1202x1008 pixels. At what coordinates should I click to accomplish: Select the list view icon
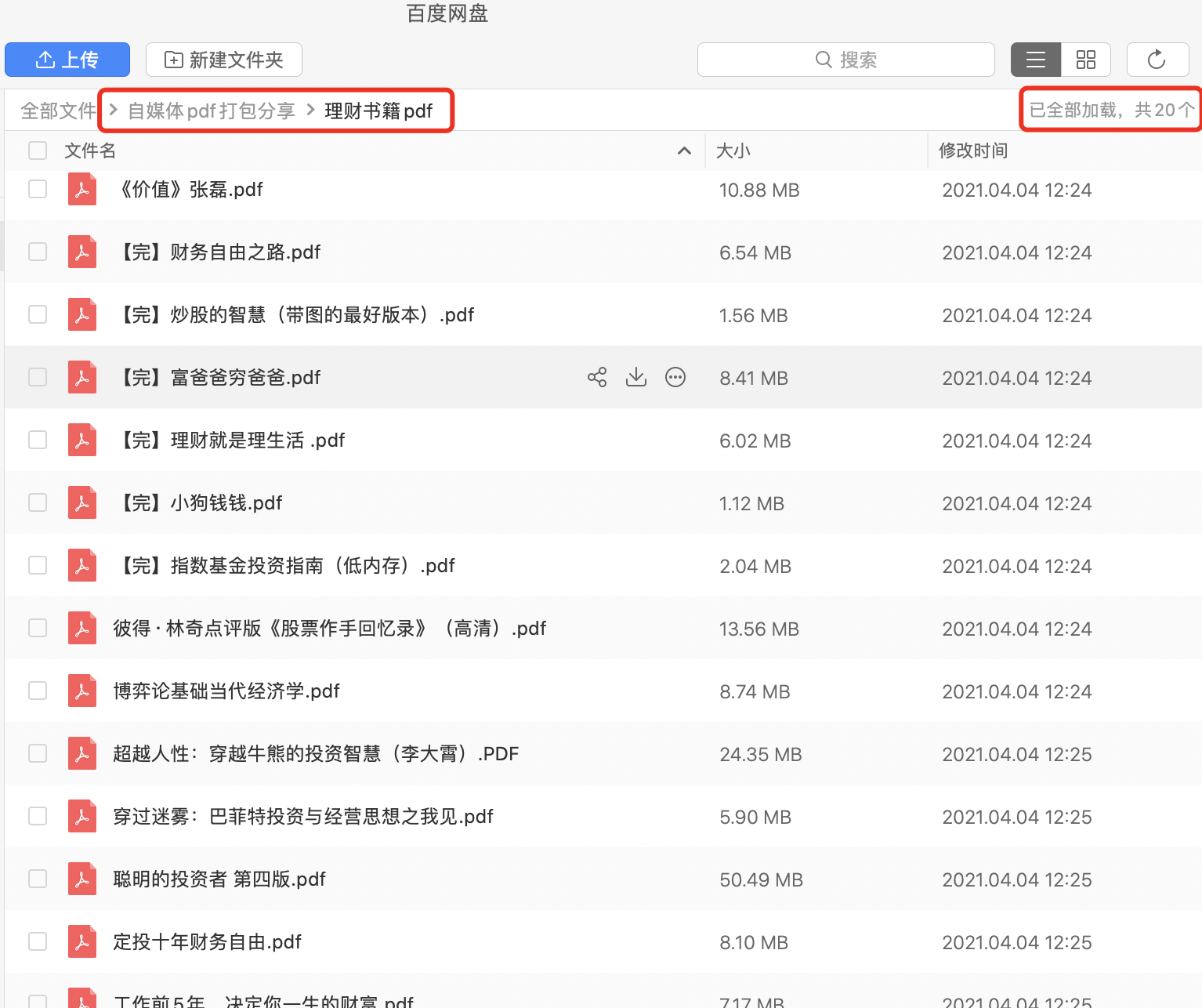[1035, 59]
